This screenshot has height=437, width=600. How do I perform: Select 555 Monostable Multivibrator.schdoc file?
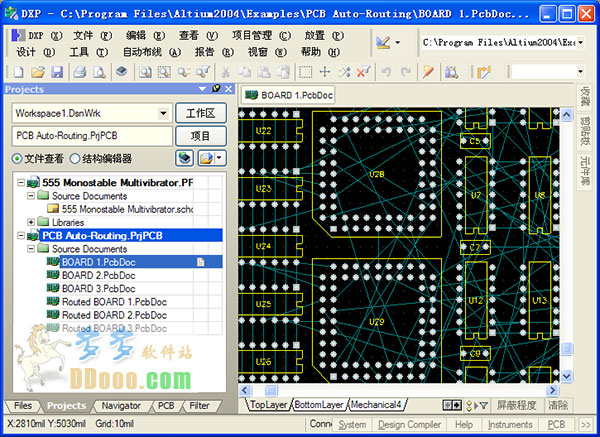pos(127,209)
